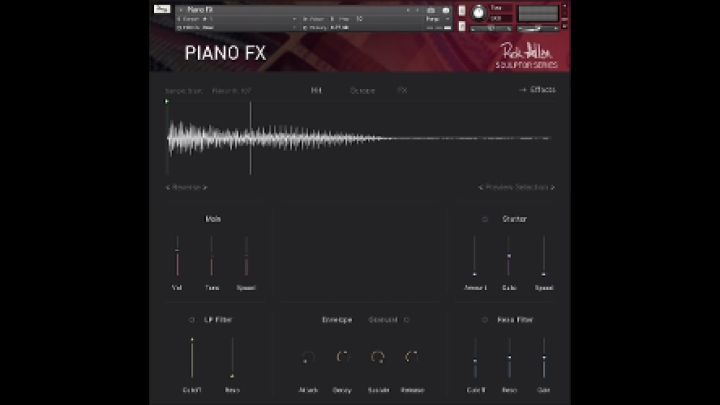Collapse the instrument header arrow beside Piano FX

pos(181,10)
